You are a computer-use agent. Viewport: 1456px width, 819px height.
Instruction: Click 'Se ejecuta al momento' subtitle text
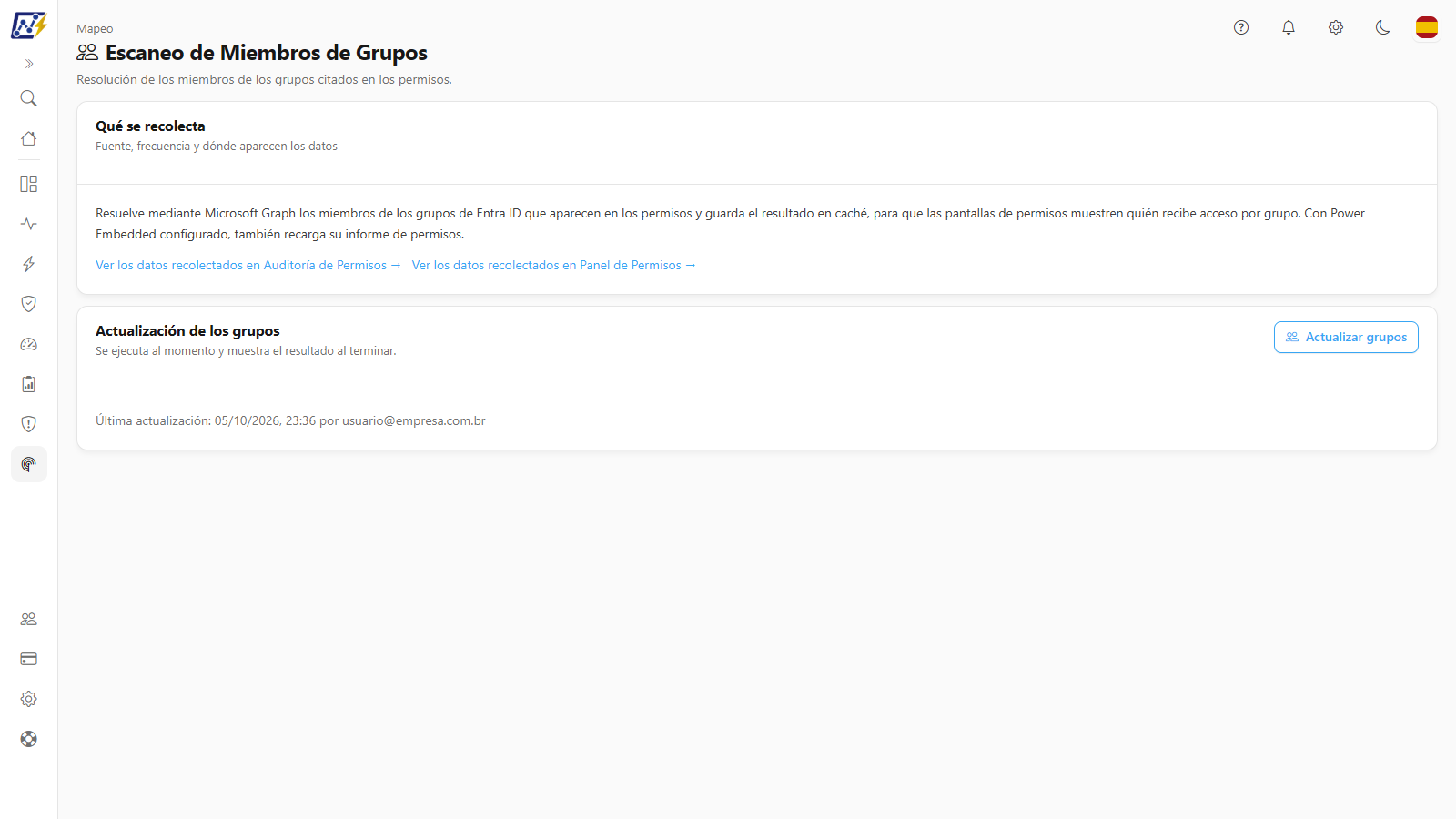point(246,351)
